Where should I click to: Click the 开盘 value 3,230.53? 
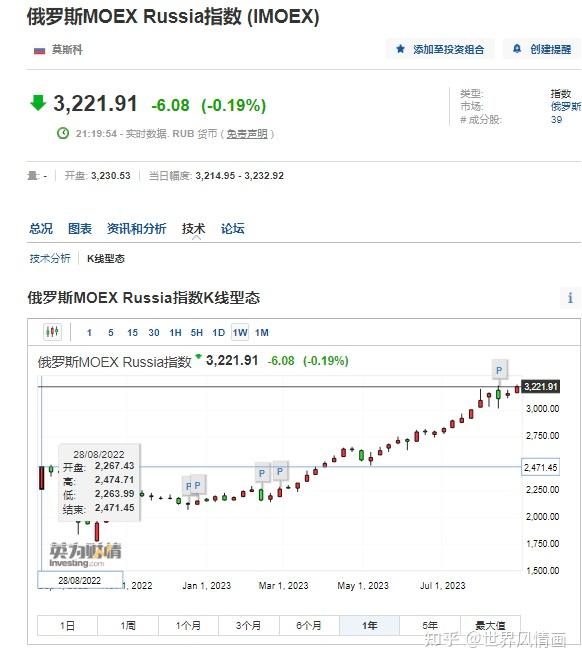pos(111,176)
